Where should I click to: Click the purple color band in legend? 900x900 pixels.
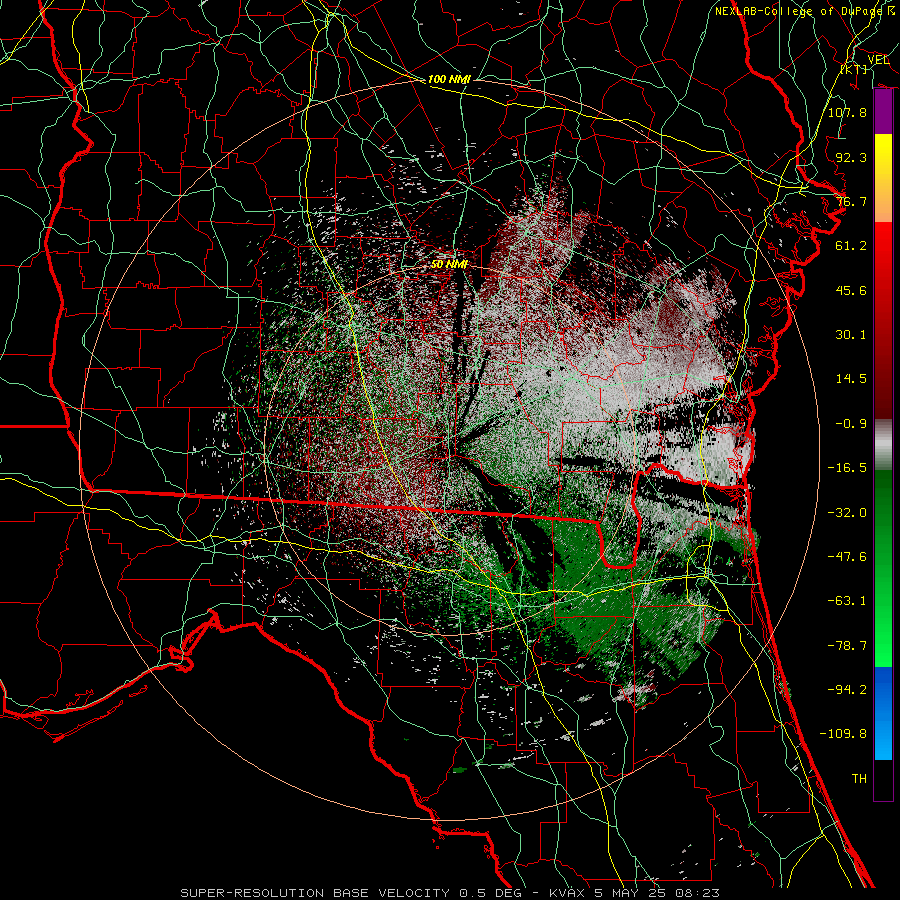pyautogui.click(x=883, y=112)
